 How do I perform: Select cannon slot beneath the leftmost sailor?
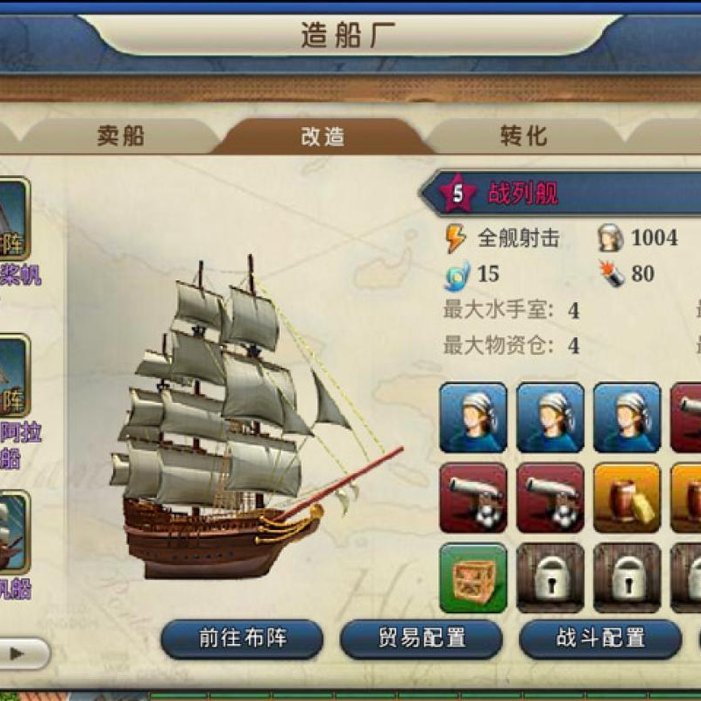(x=473, y=498)
